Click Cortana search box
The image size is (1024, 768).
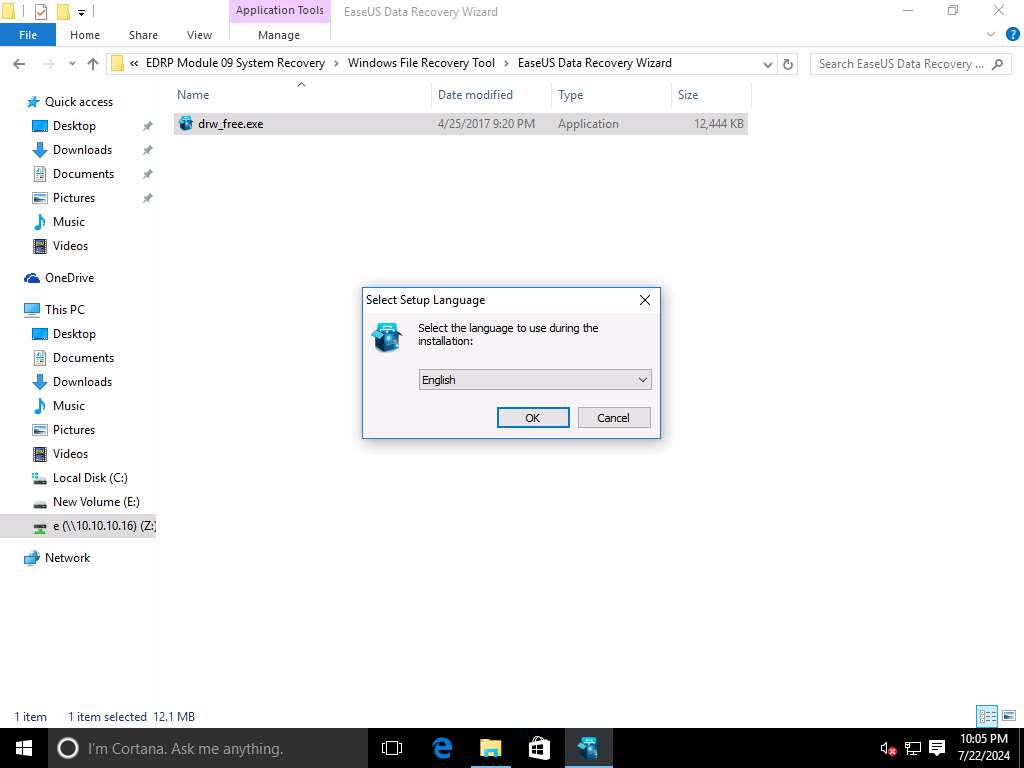208,748
